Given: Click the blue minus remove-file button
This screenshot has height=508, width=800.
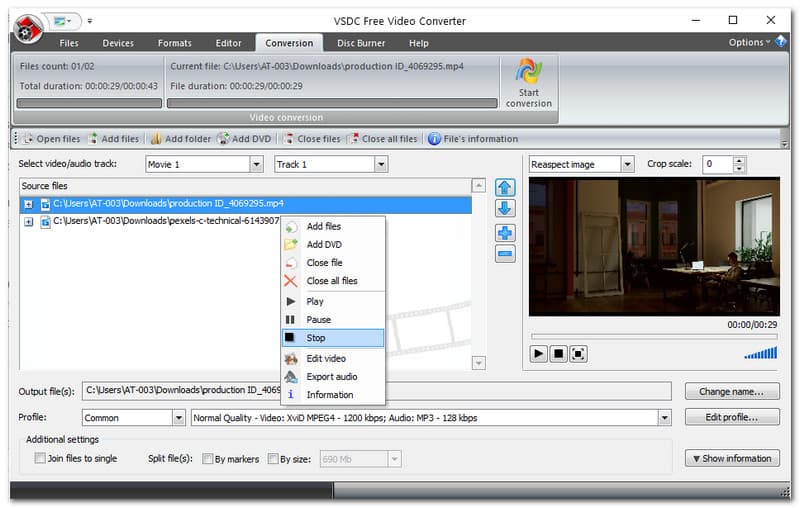Looking at the screenshot, I should point(505,254).
